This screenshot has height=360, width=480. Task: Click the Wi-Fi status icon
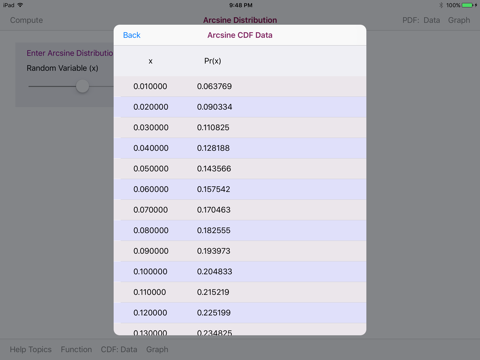(20, 5)
